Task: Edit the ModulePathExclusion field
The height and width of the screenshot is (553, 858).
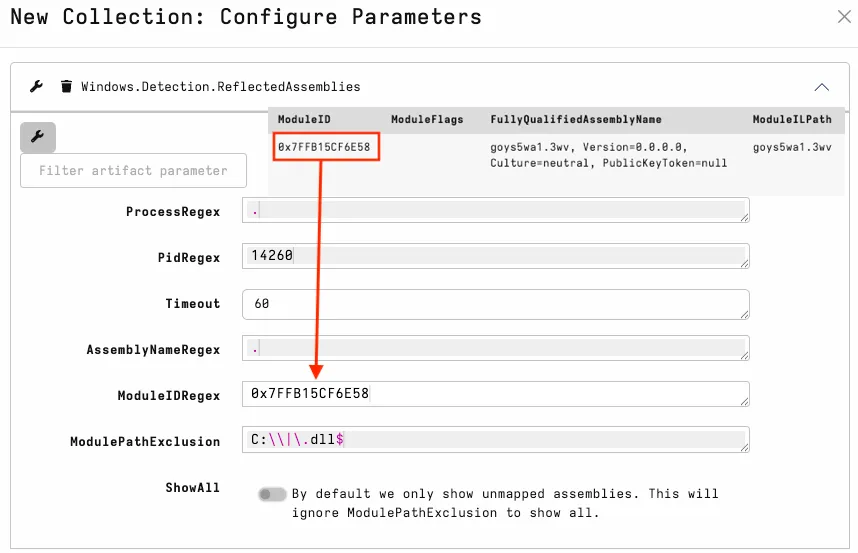Action: point(495,440)
